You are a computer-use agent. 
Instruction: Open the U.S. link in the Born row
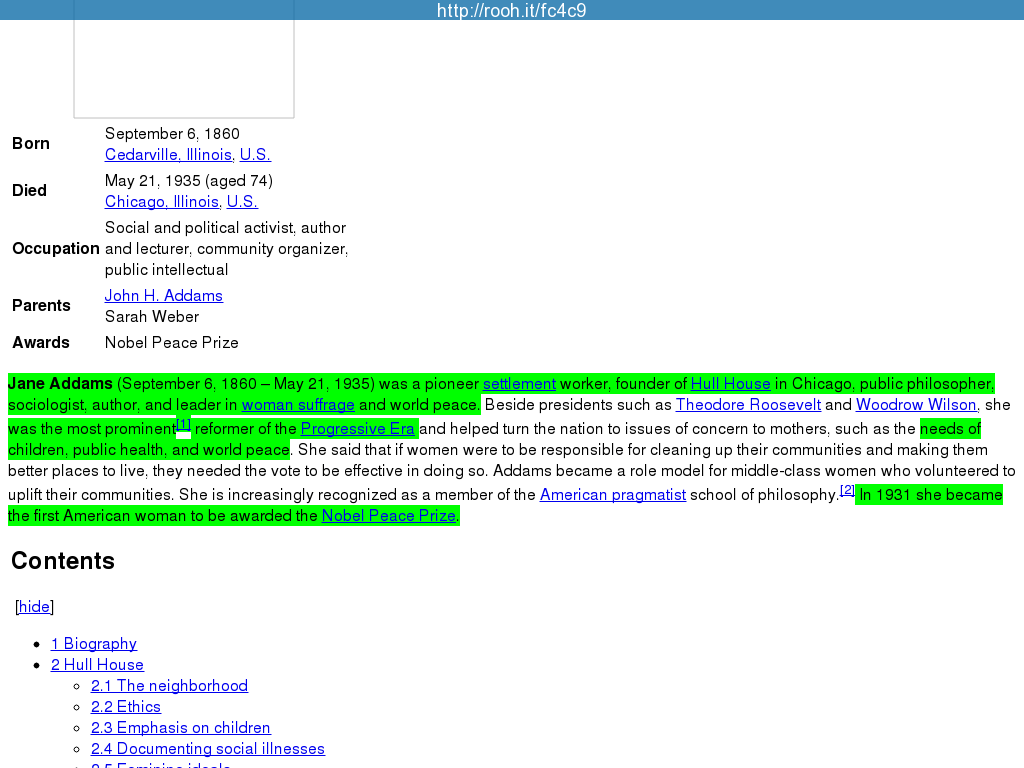[x=255, y=155]
